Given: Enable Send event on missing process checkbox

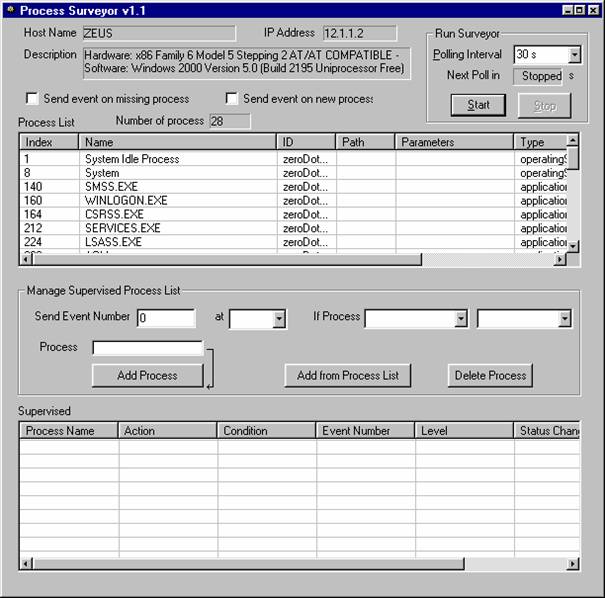Looking at the screenshot, I should click(x=32, y=99).
